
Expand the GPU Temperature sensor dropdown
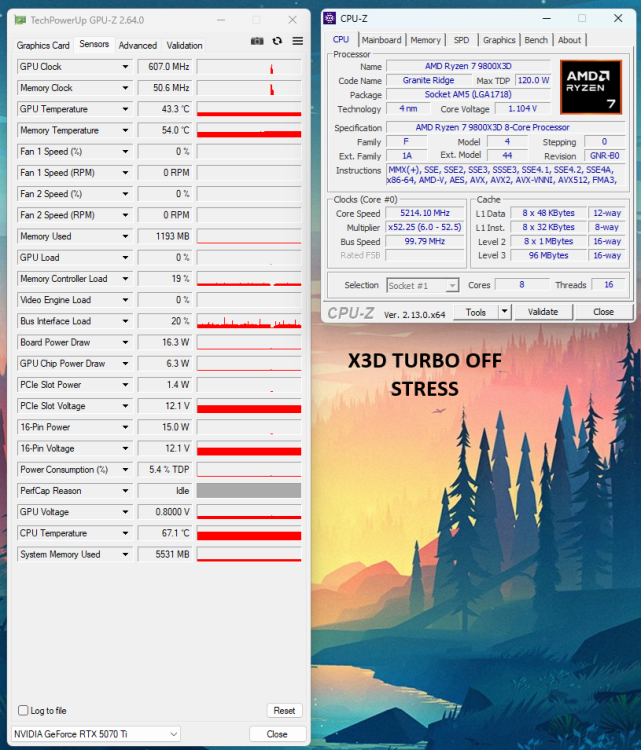125,109
